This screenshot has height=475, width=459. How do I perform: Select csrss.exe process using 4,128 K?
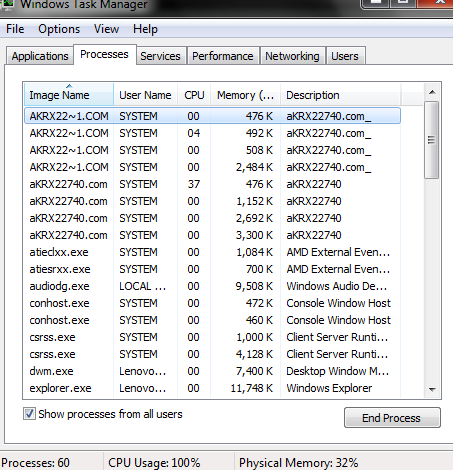pos(212,354)
